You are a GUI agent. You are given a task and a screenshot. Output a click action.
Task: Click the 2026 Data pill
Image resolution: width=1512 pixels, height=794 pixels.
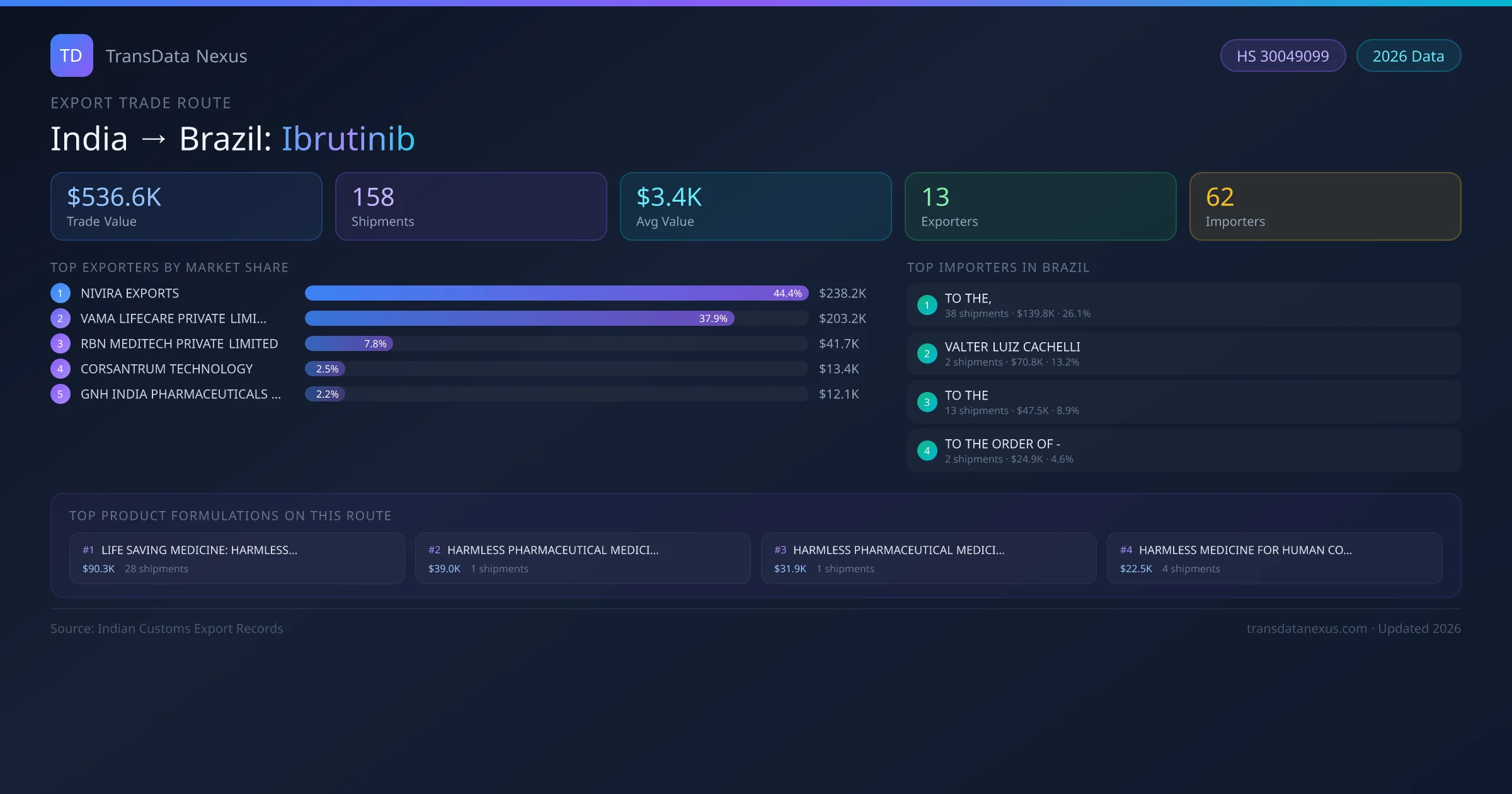coord(1408,56)
